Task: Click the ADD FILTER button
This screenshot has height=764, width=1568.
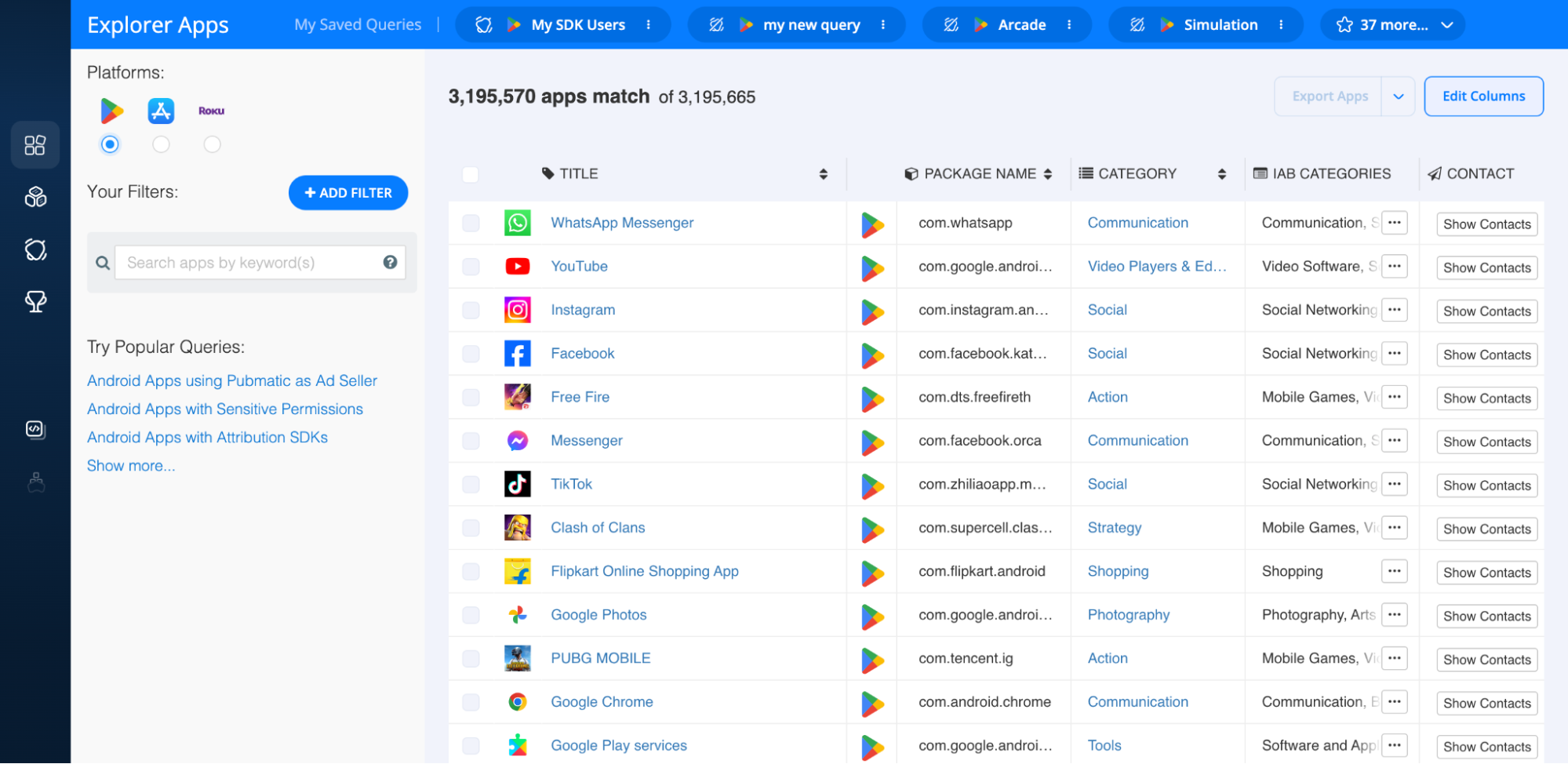Action: [x=348, y=193]
